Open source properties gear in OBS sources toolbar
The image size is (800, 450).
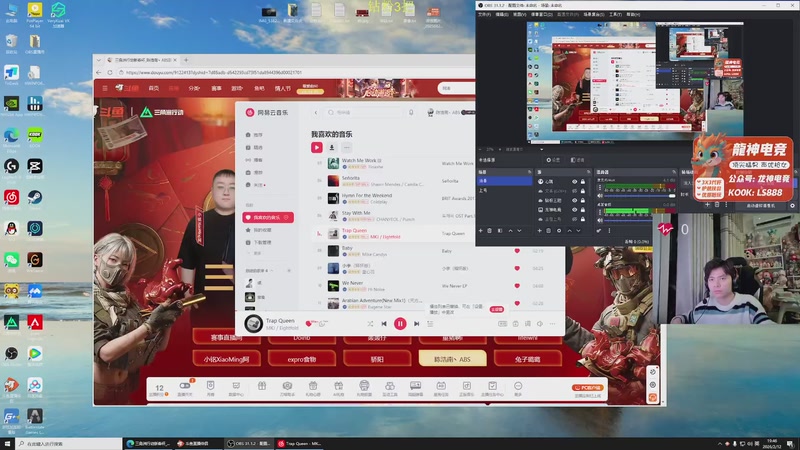click(x=559, y=231)
